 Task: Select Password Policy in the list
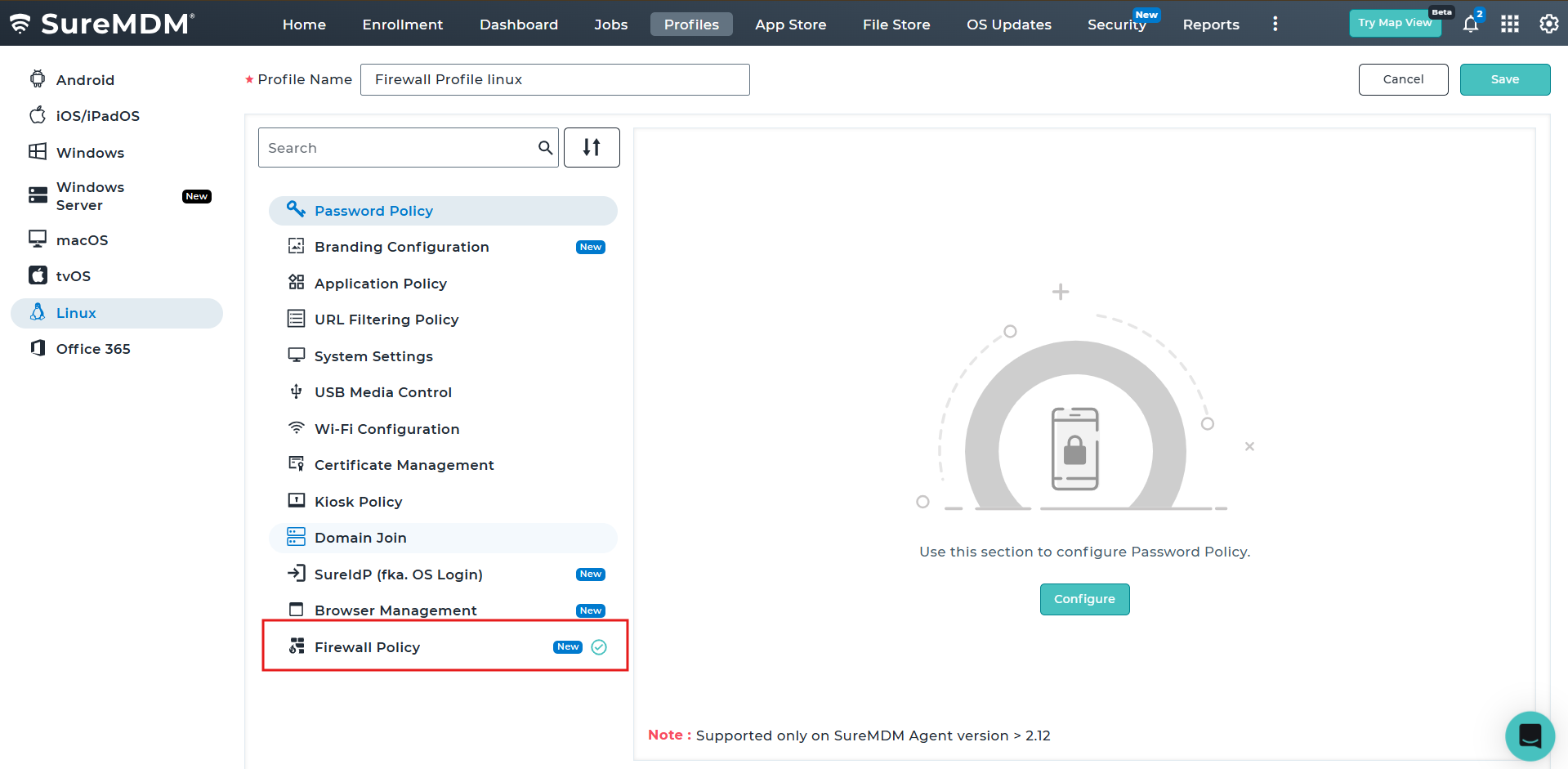pos(443,211)
